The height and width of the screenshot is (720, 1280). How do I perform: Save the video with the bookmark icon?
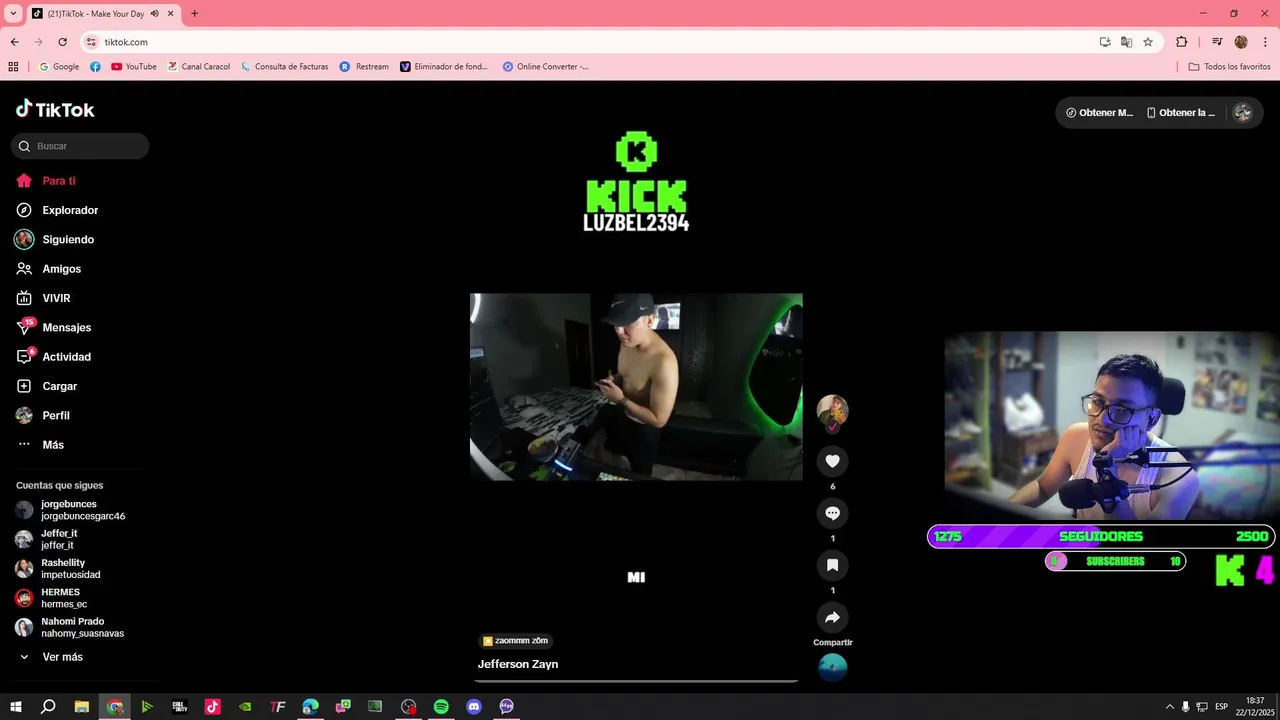[x=832, y=565]
